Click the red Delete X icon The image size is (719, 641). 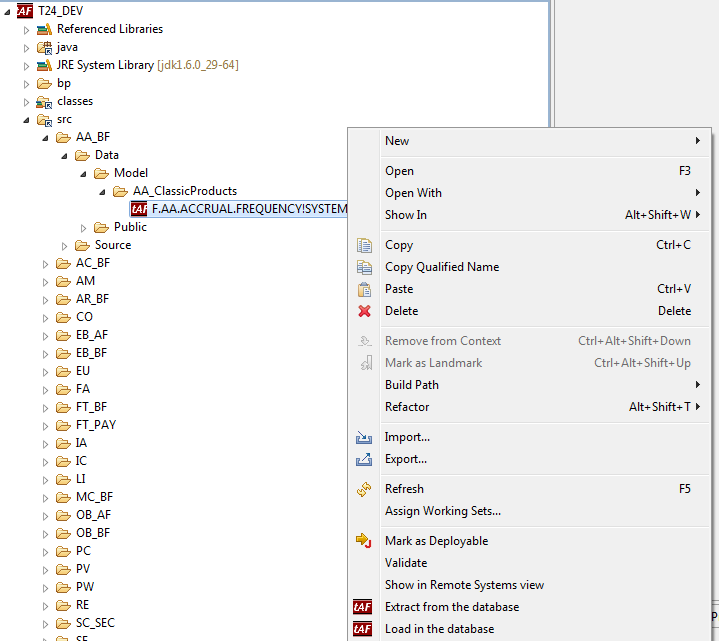click(364, 311)
